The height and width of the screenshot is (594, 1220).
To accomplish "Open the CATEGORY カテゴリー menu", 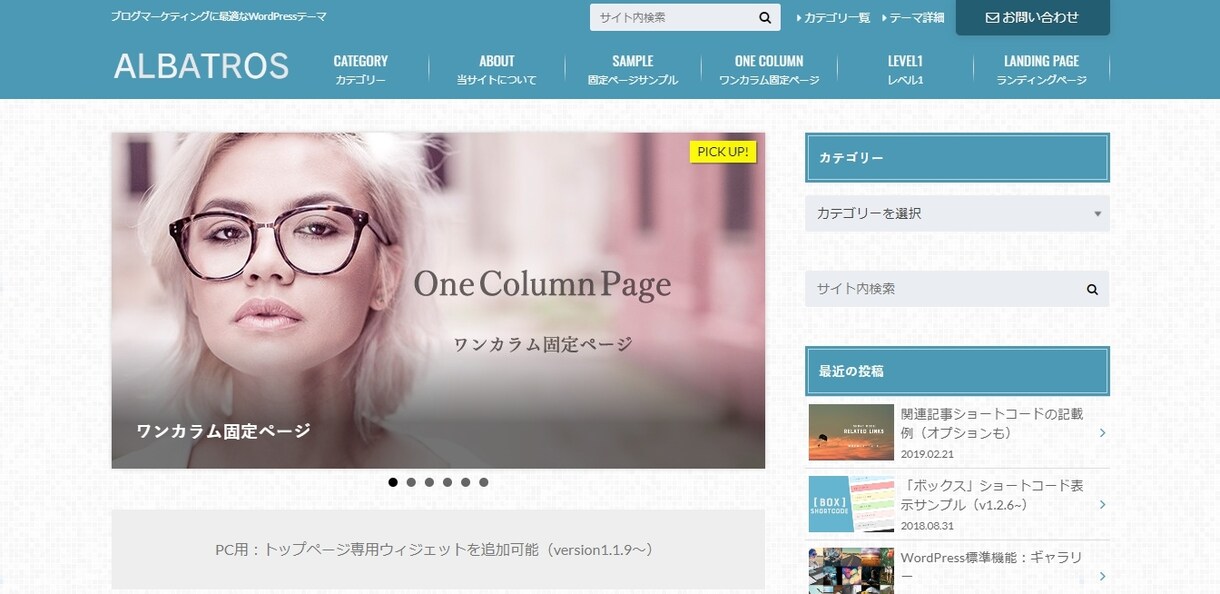I will coord(360,69).
